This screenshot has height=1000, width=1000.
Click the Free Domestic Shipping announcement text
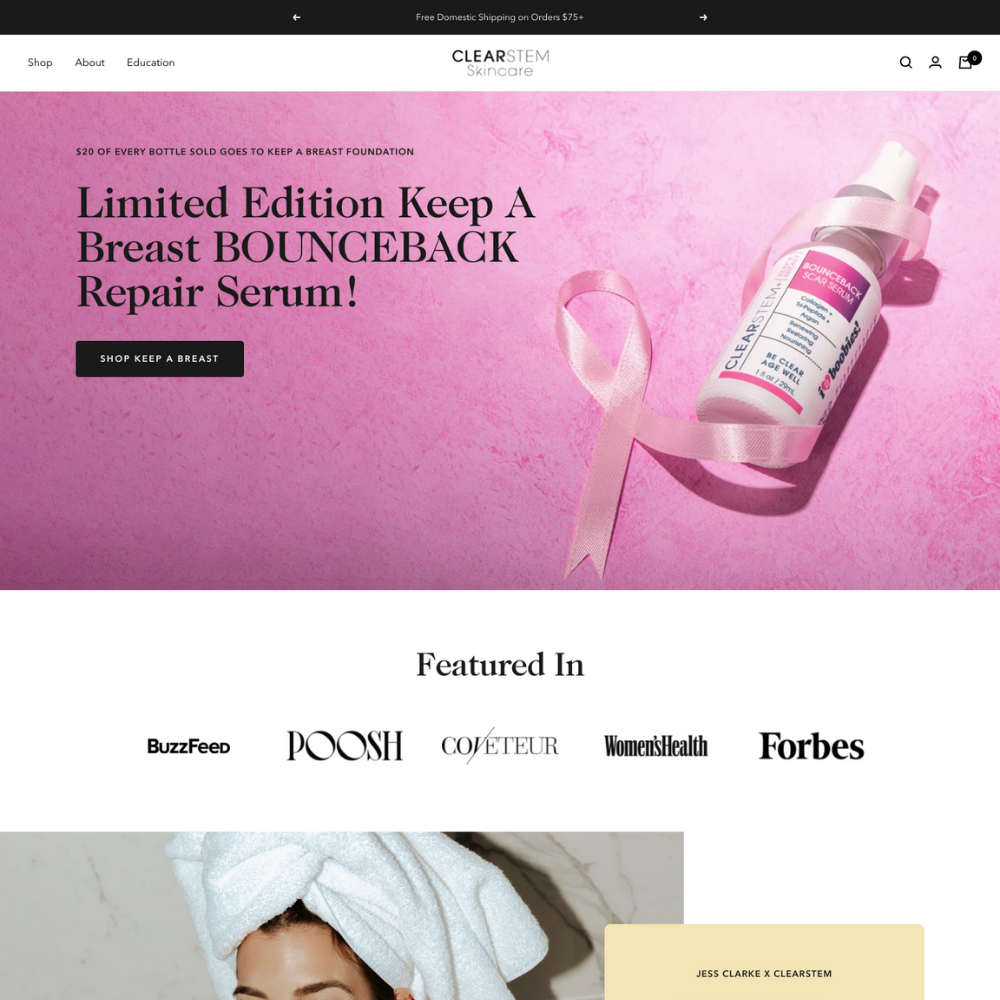499,17
